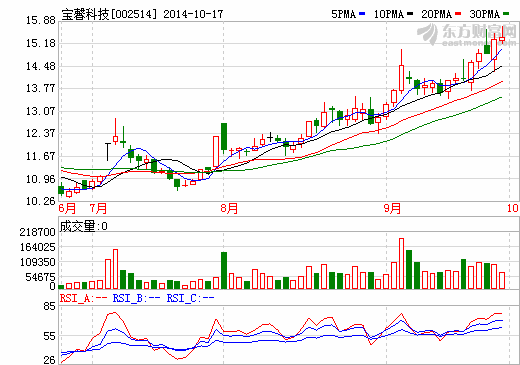Screen dimensions: 520x365
Task: Click the RSI_A:-- indicator label
Action: point(83,298)
